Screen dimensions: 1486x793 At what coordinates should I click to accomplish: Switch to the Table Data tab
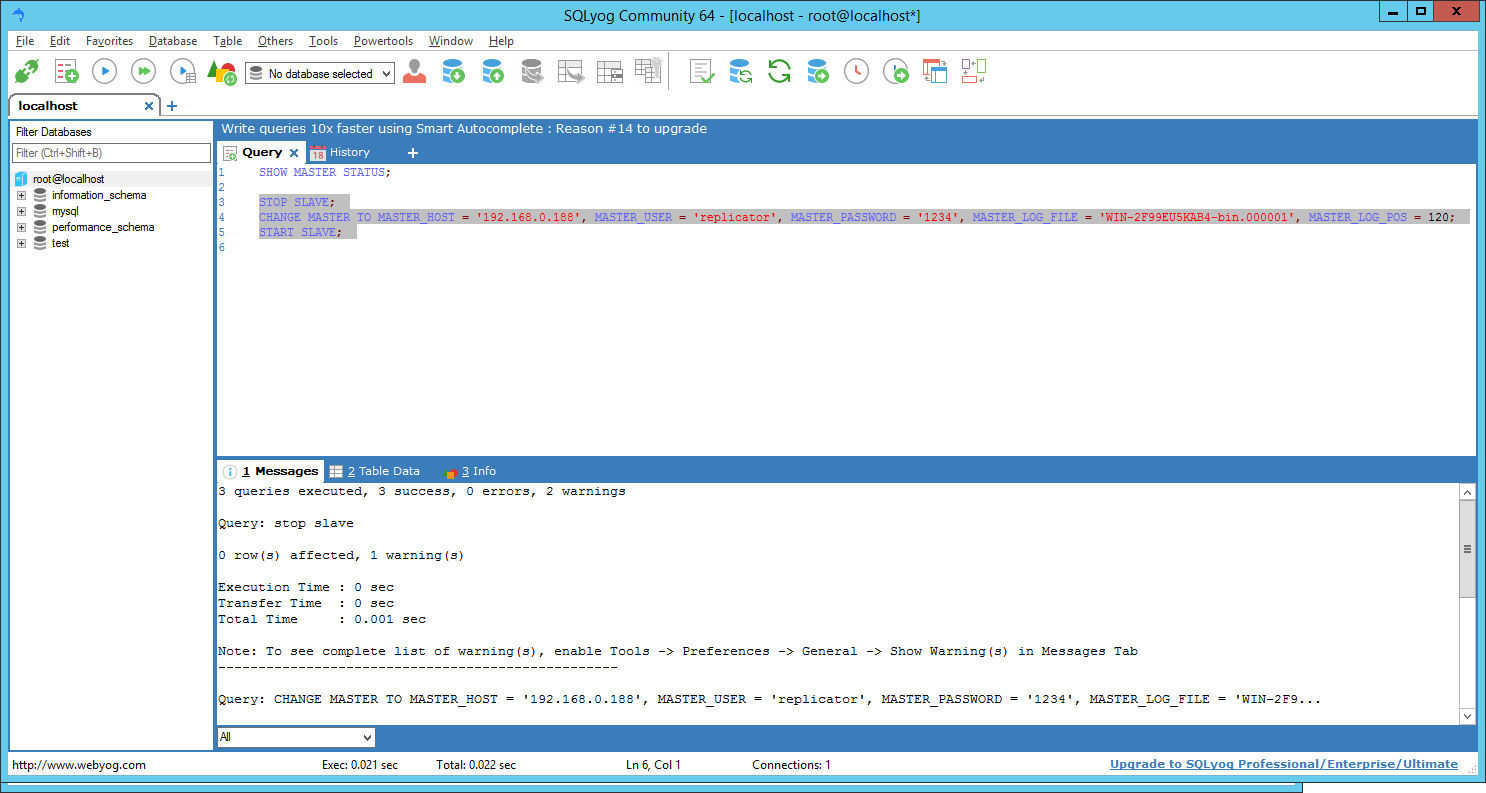point(375,471)
